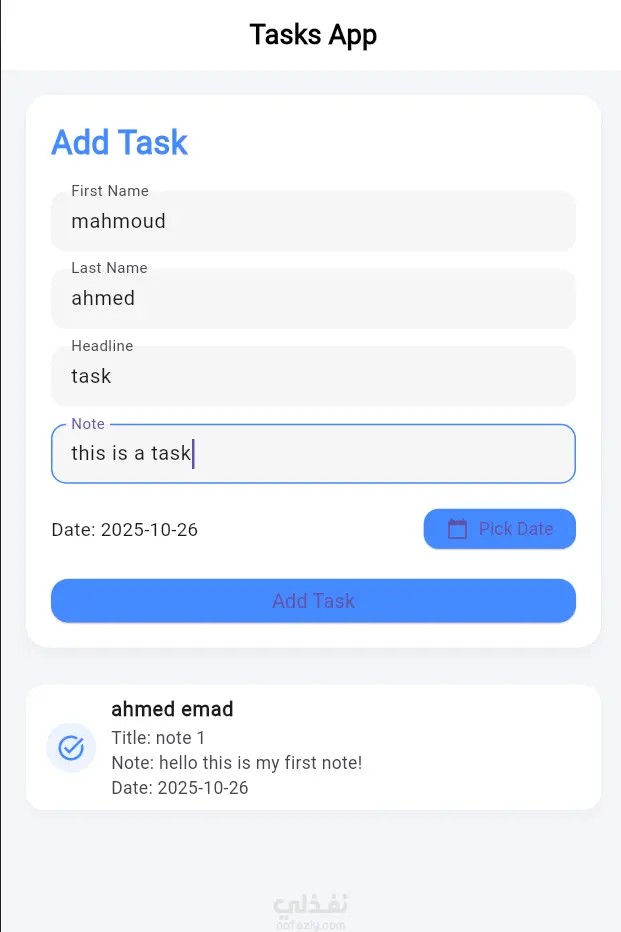The image size is (621, 932).
Task: Click the Add Task heading text
Action: (119, 142)
